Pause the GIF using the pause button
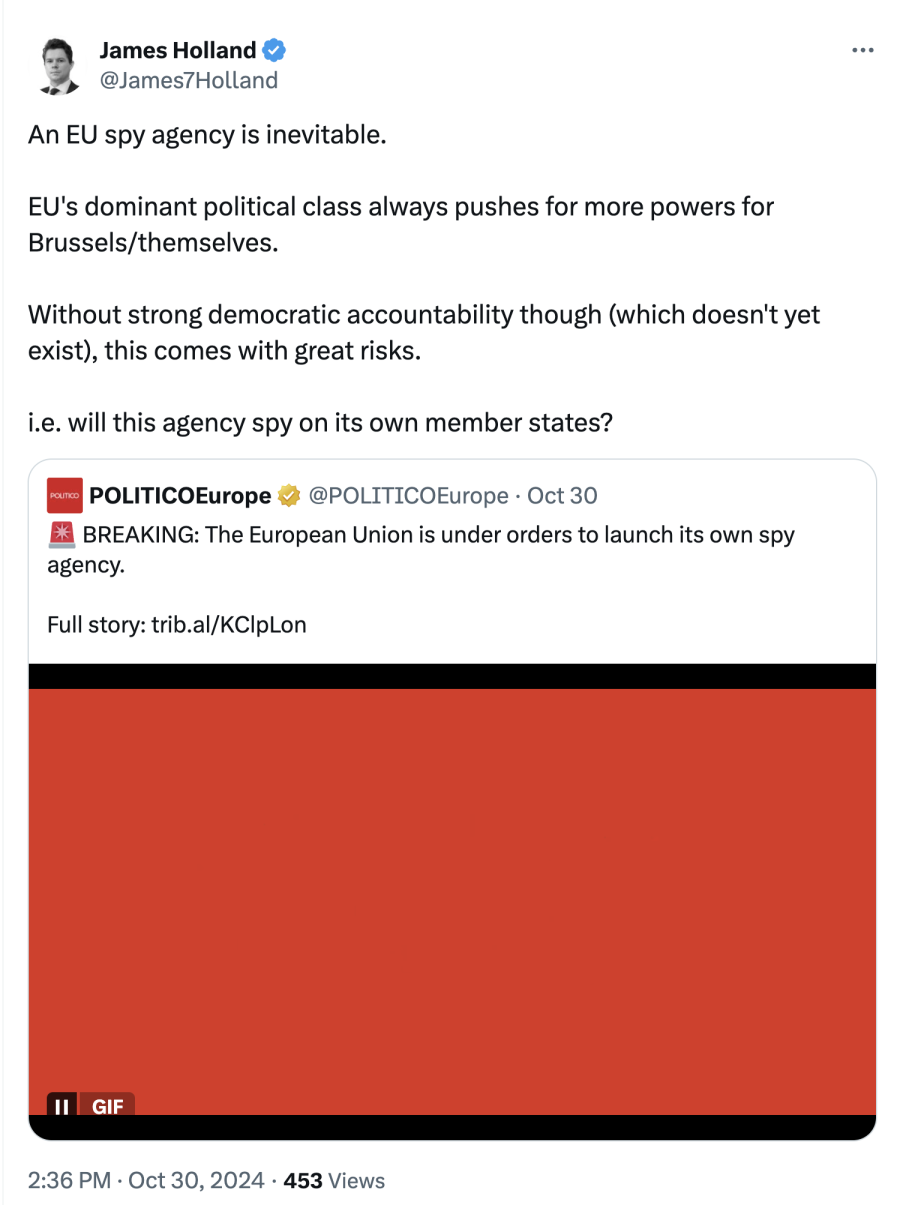The width and height of the screenshot is (900, 1205). tap(62, 1106)
